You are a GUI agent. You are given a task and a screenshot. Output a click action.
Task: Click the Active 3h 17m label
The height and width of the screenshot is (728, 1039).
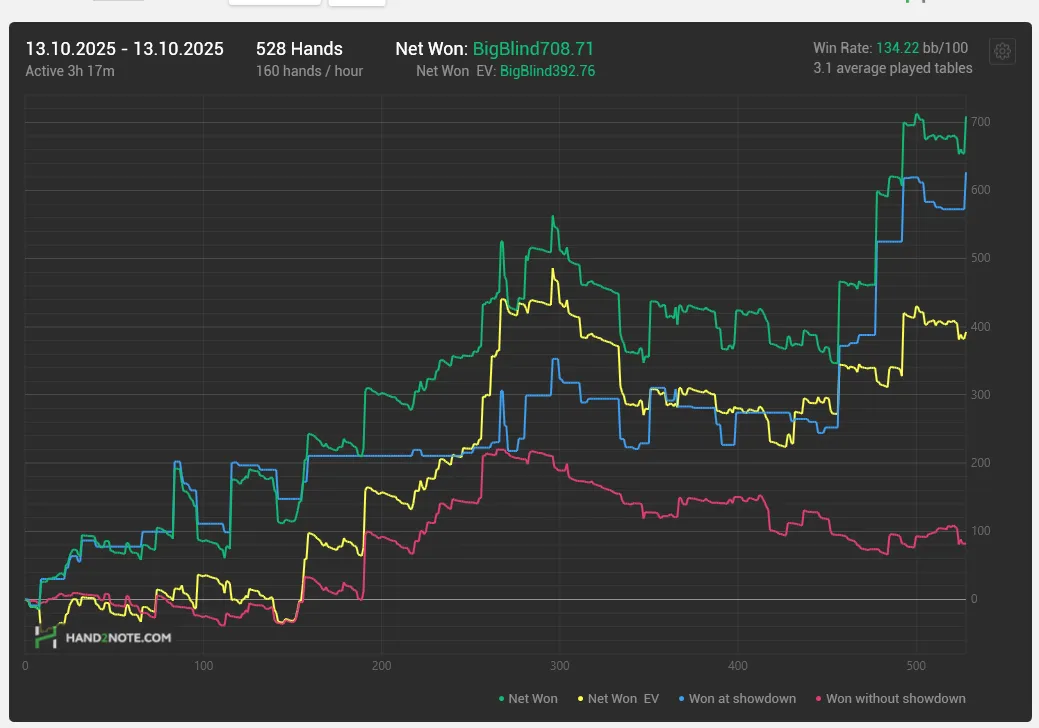pos(69,71)
